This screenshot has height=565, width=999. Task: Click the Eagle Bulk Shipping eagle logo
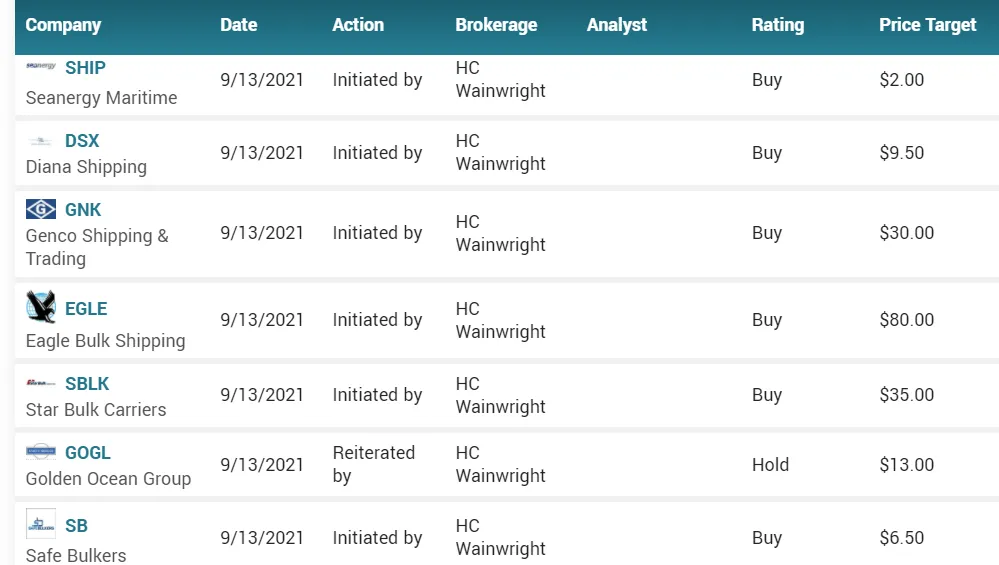(41, 307)
